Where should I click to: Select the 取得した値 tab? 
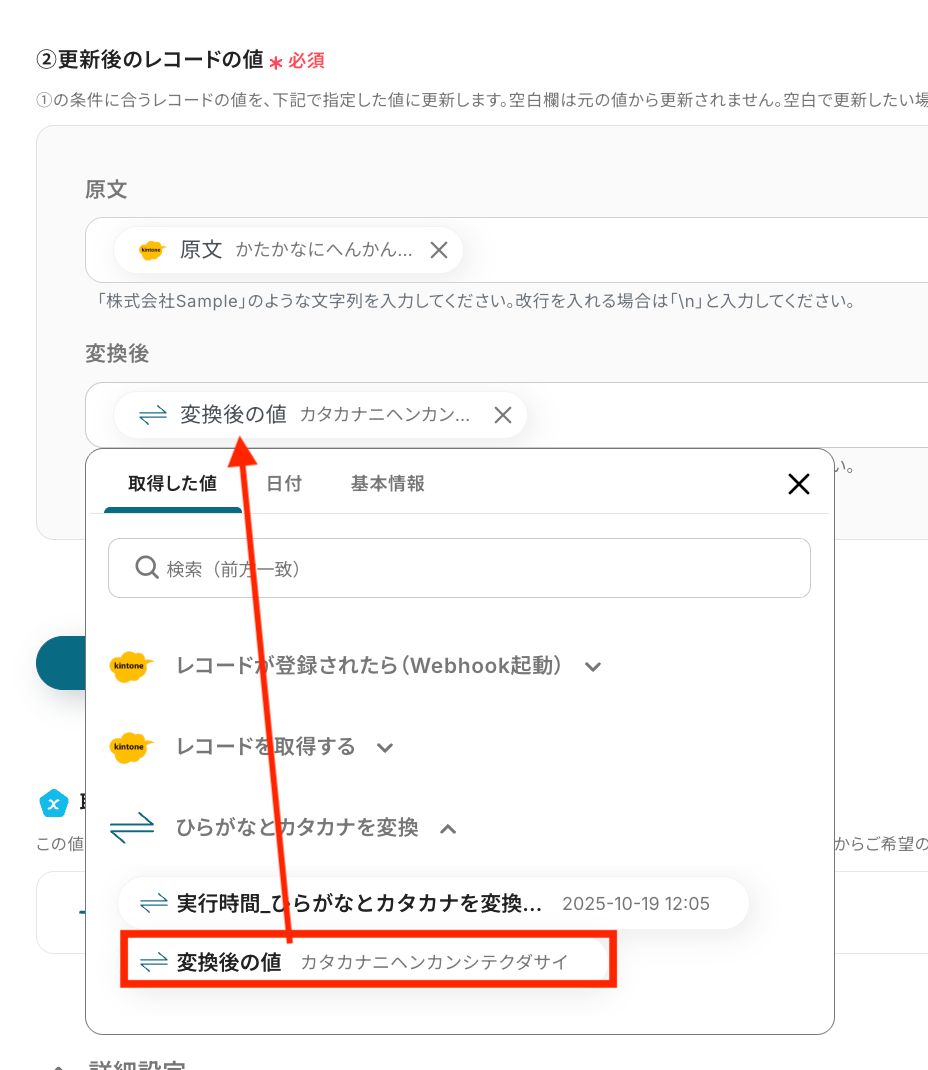pos(172,484)
